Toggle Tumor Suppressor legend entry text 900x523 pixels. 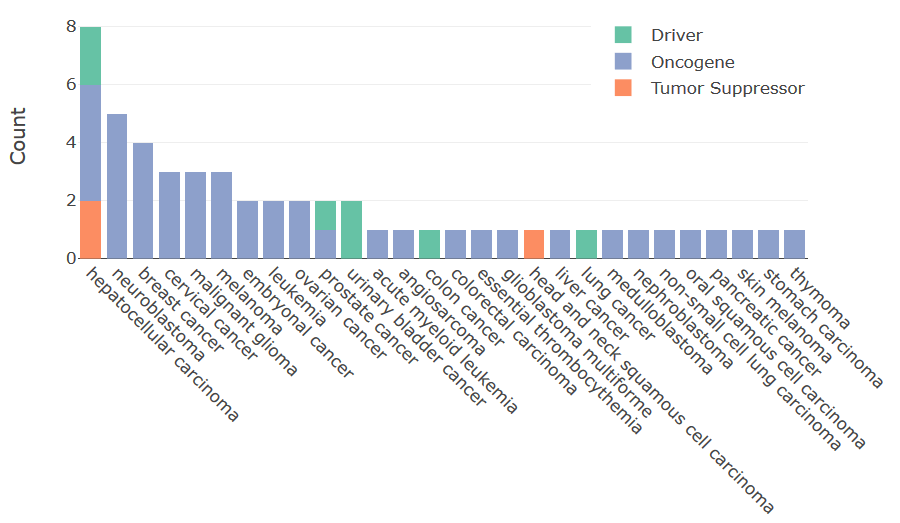coord(727,88)
